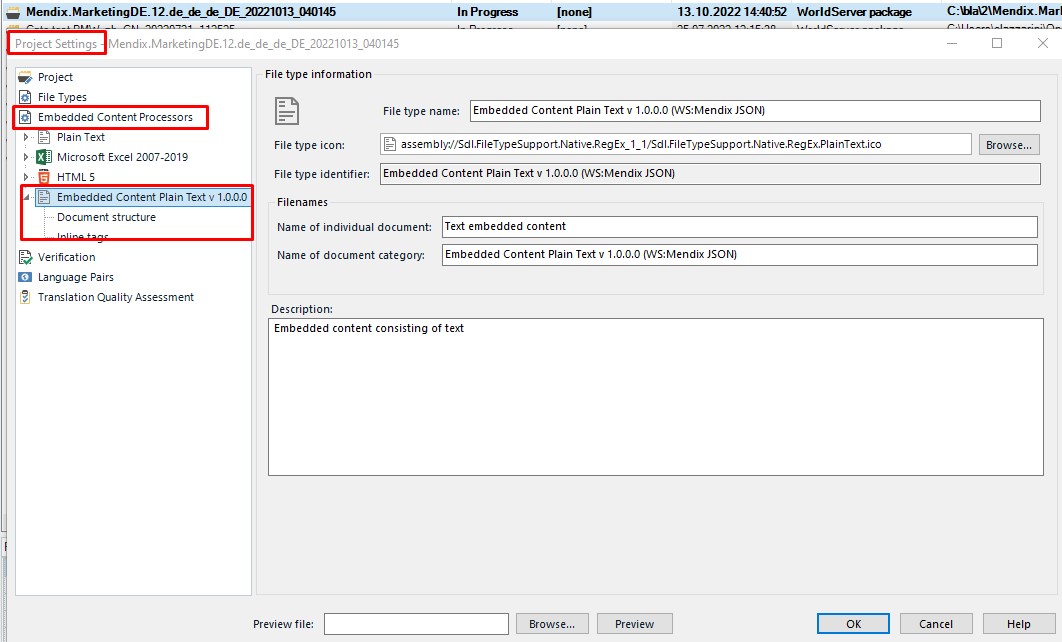1062x642 pixels.
Task: Select Inline tags in the tree
Action: [x=83, y=237]
